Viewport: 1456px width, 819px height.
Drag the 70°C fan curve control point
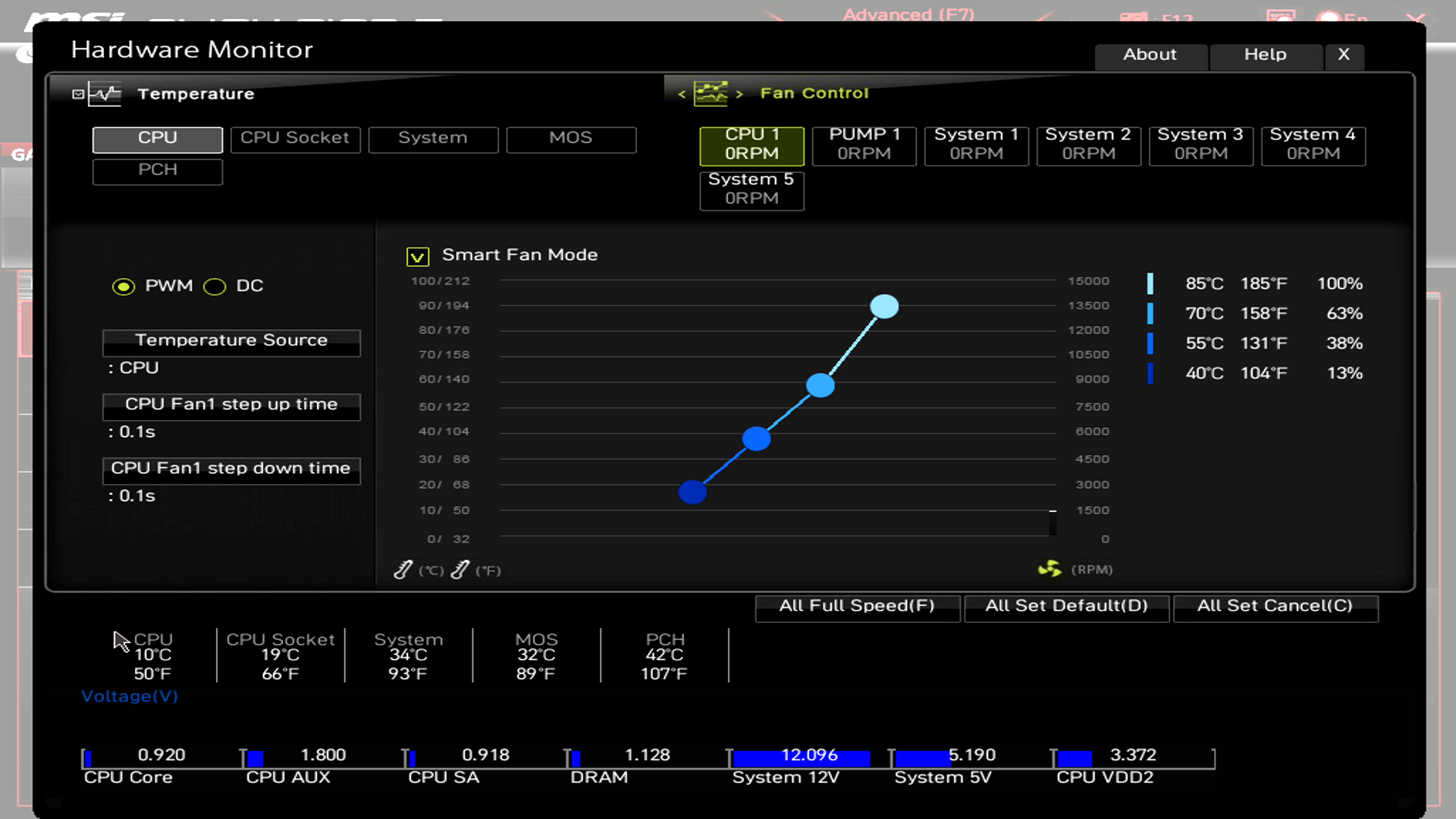tap(818, 385)
